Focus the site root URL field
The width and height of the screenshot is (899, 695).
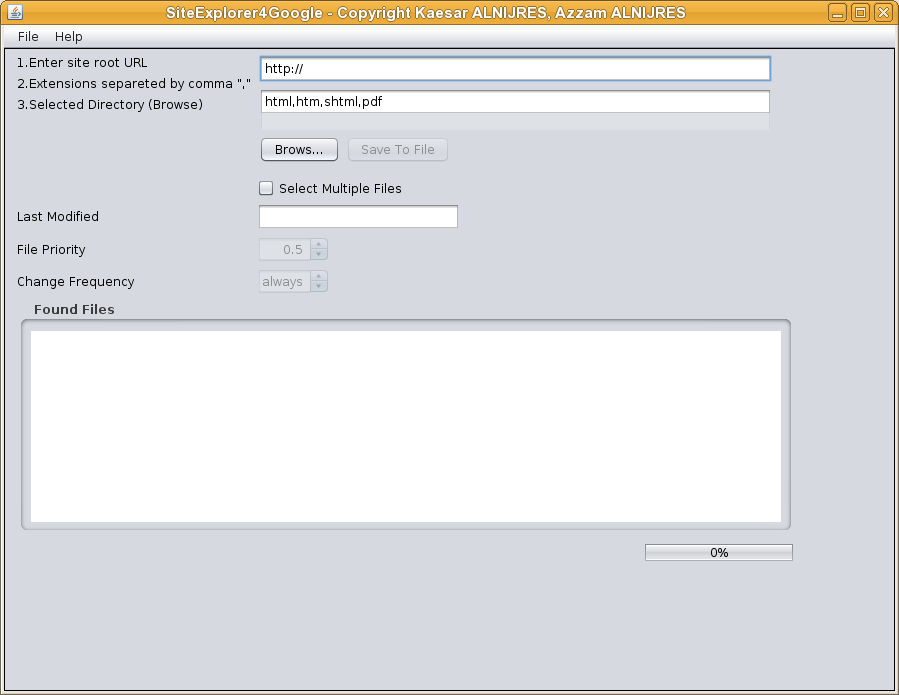coord(515,69)
